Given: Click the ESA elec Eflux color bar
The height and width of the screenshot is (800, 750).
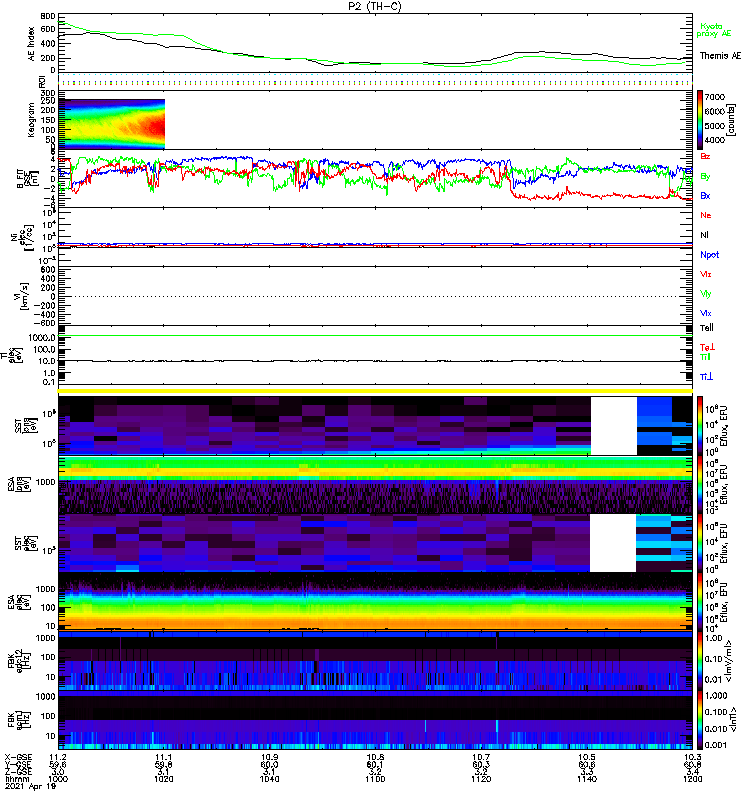Looking at the screenshot, I should [699, 602].
